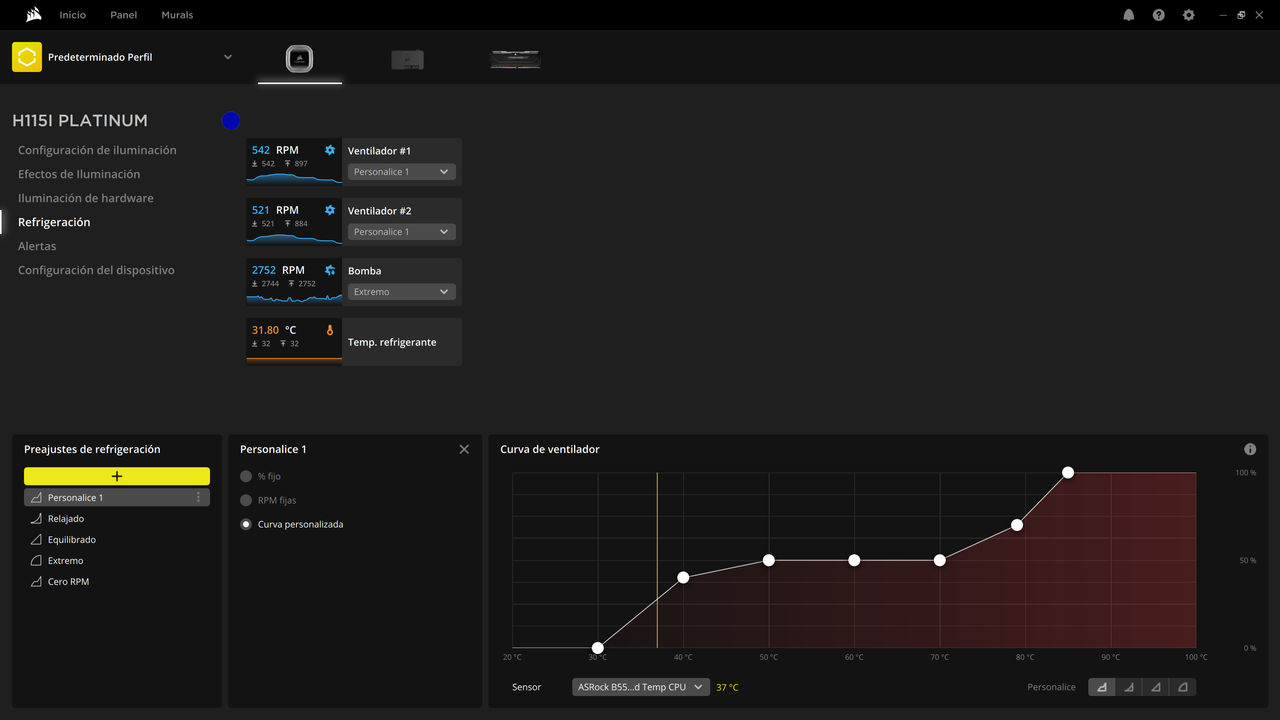Click the 50 °C curve point
This screenshot has height=720, width=1280.
click(x=769, y=560)
